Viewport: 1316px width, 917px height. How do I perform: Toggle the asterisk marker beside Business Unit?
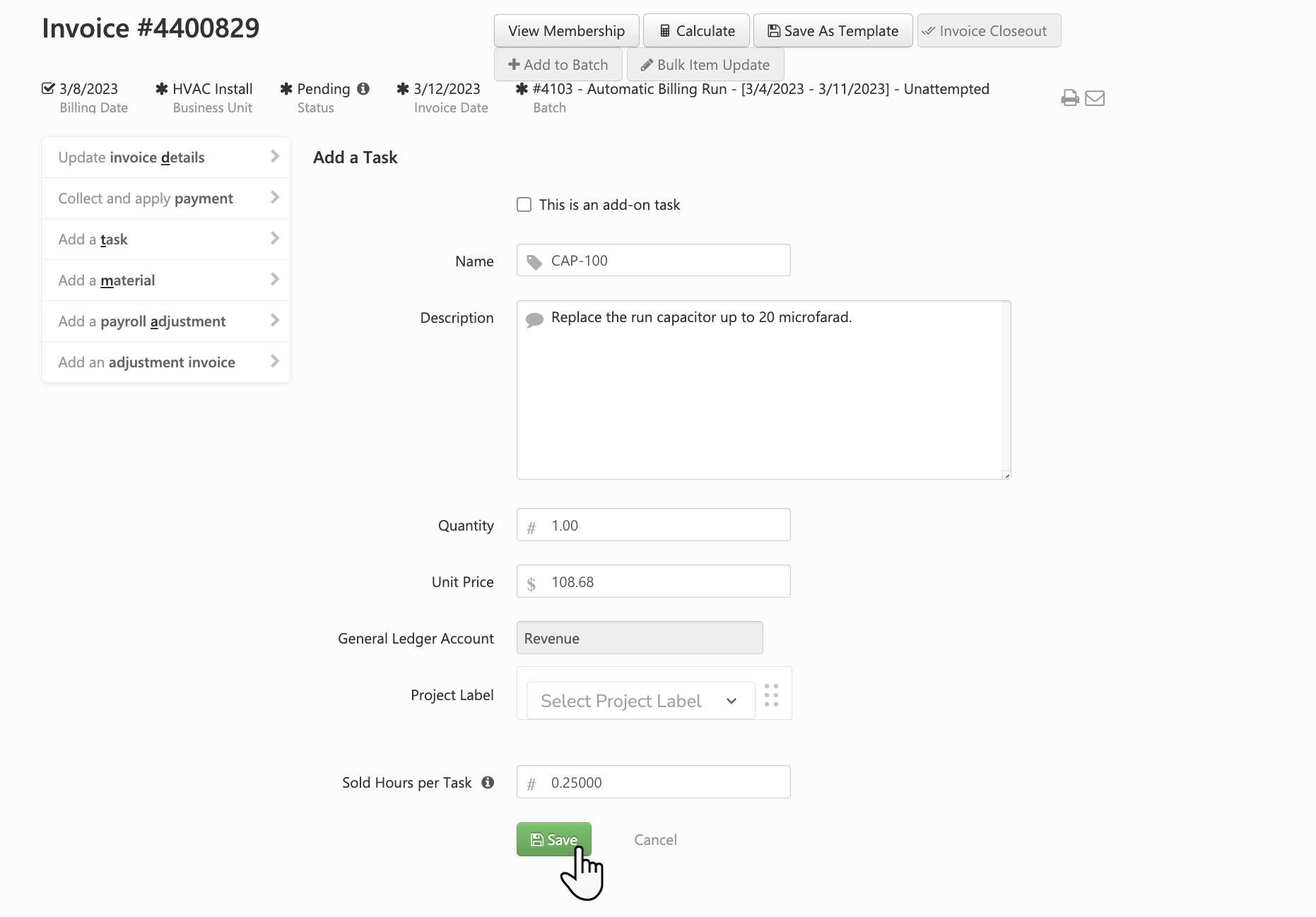coord(160,89)
